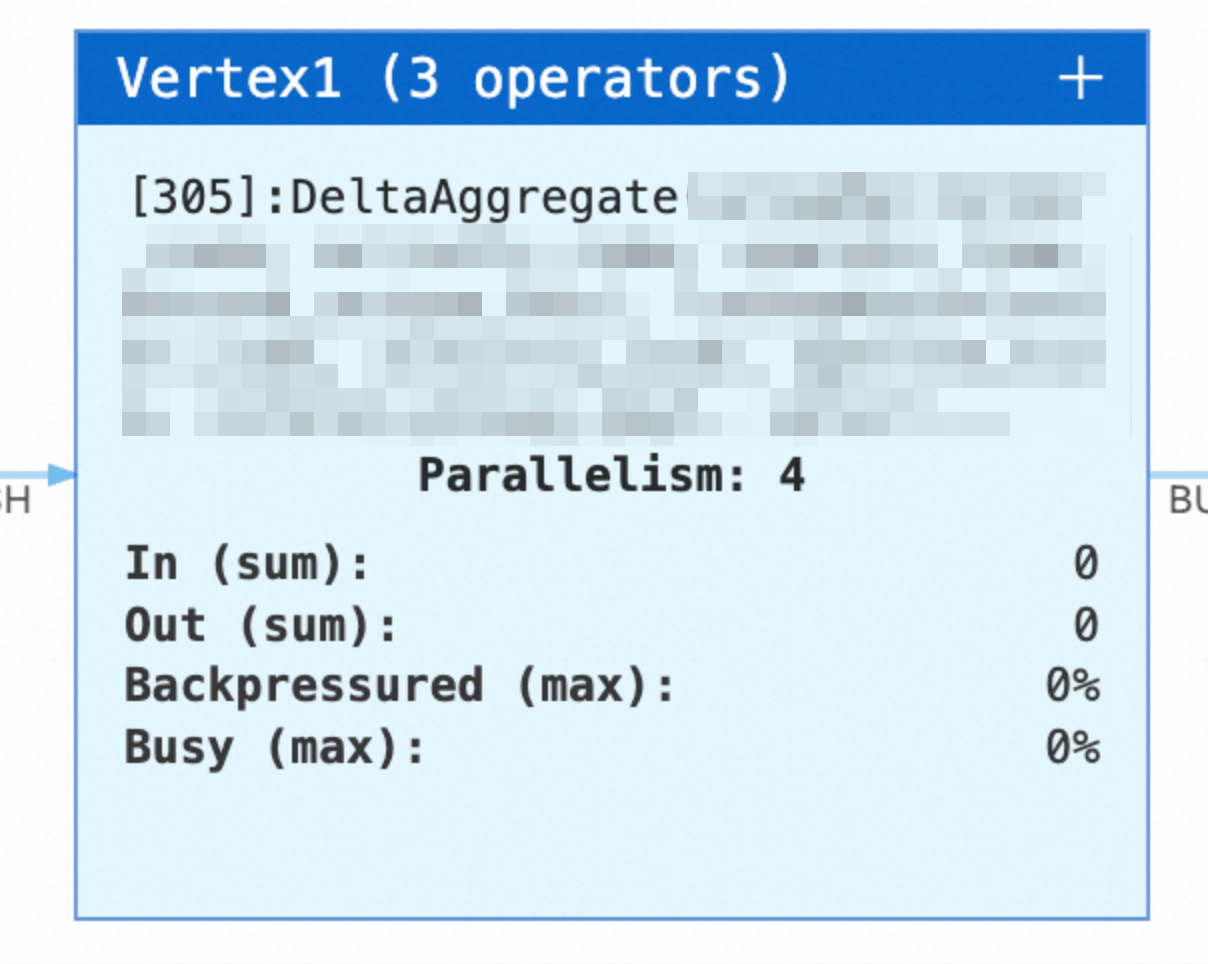This screenshot has width=1208, height=964.
Task: Click the Vertex1 (3 operators) header title
Action: [x=454, y=78]
